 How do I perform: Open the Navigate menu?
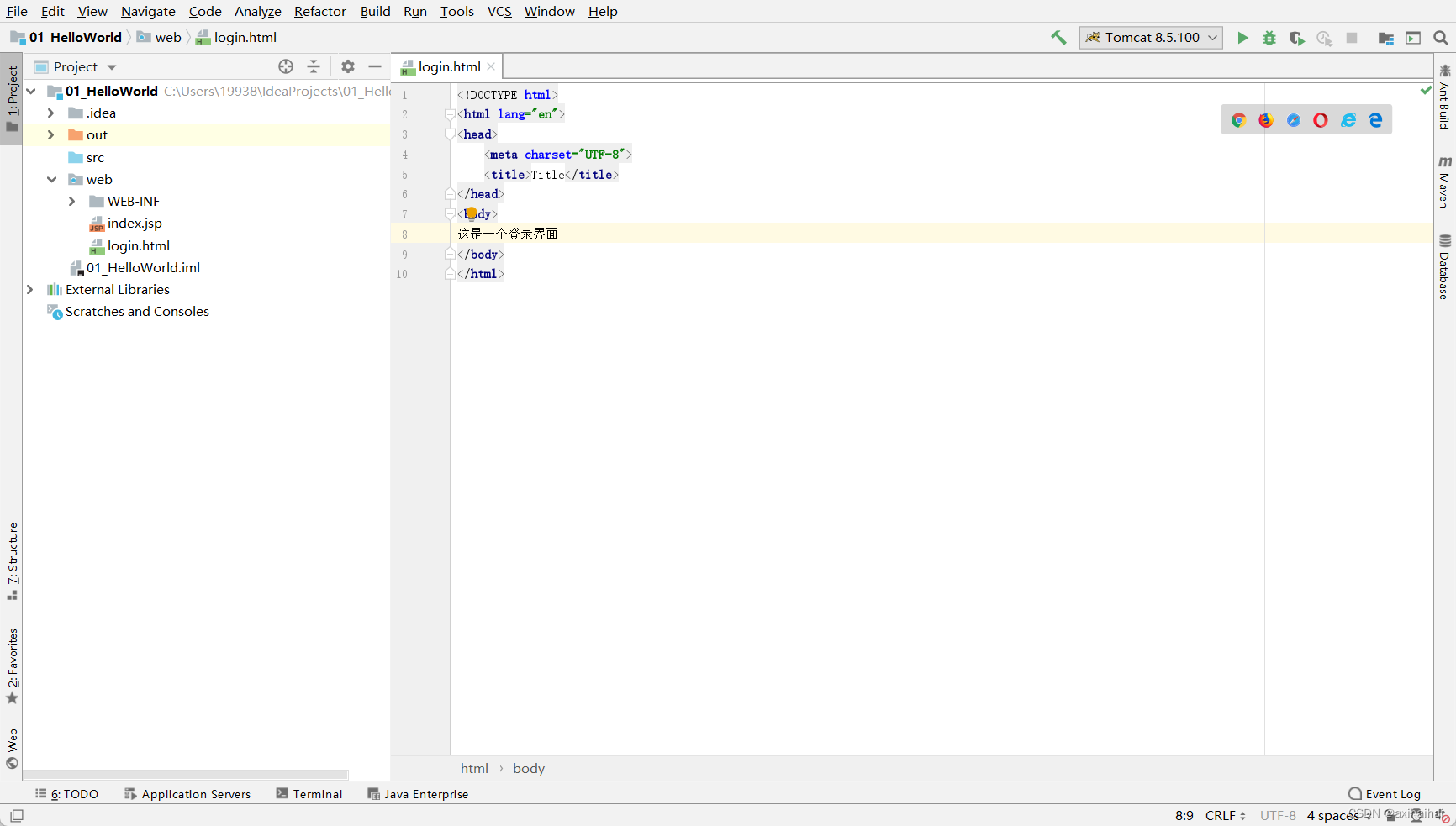(x=148, y=11)
